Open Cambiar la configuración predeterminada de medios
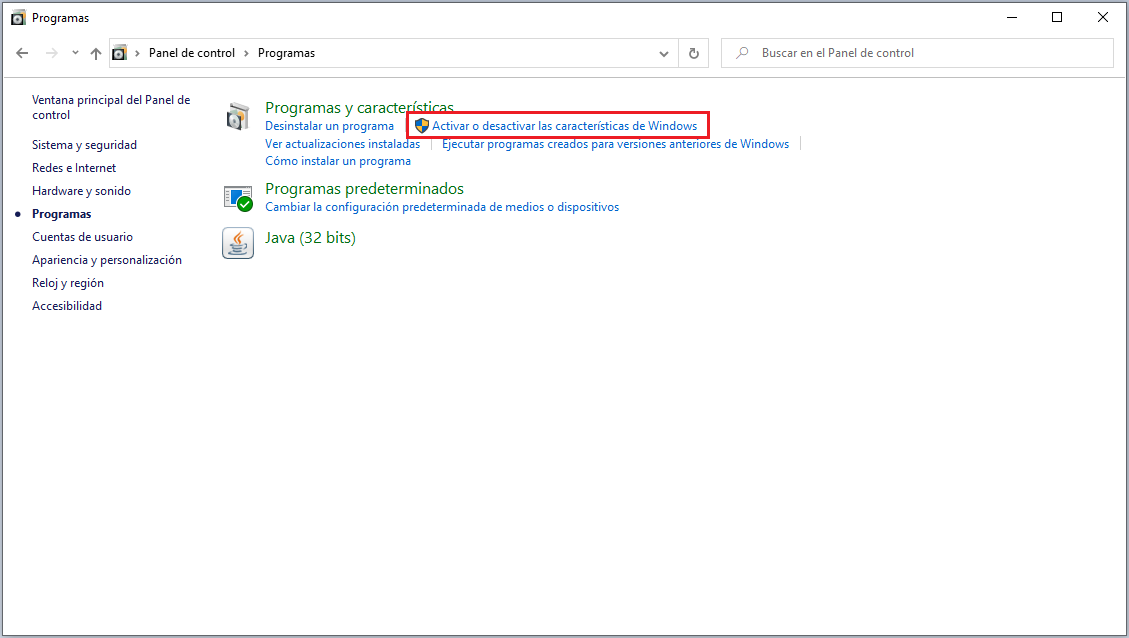 [441, 207]
